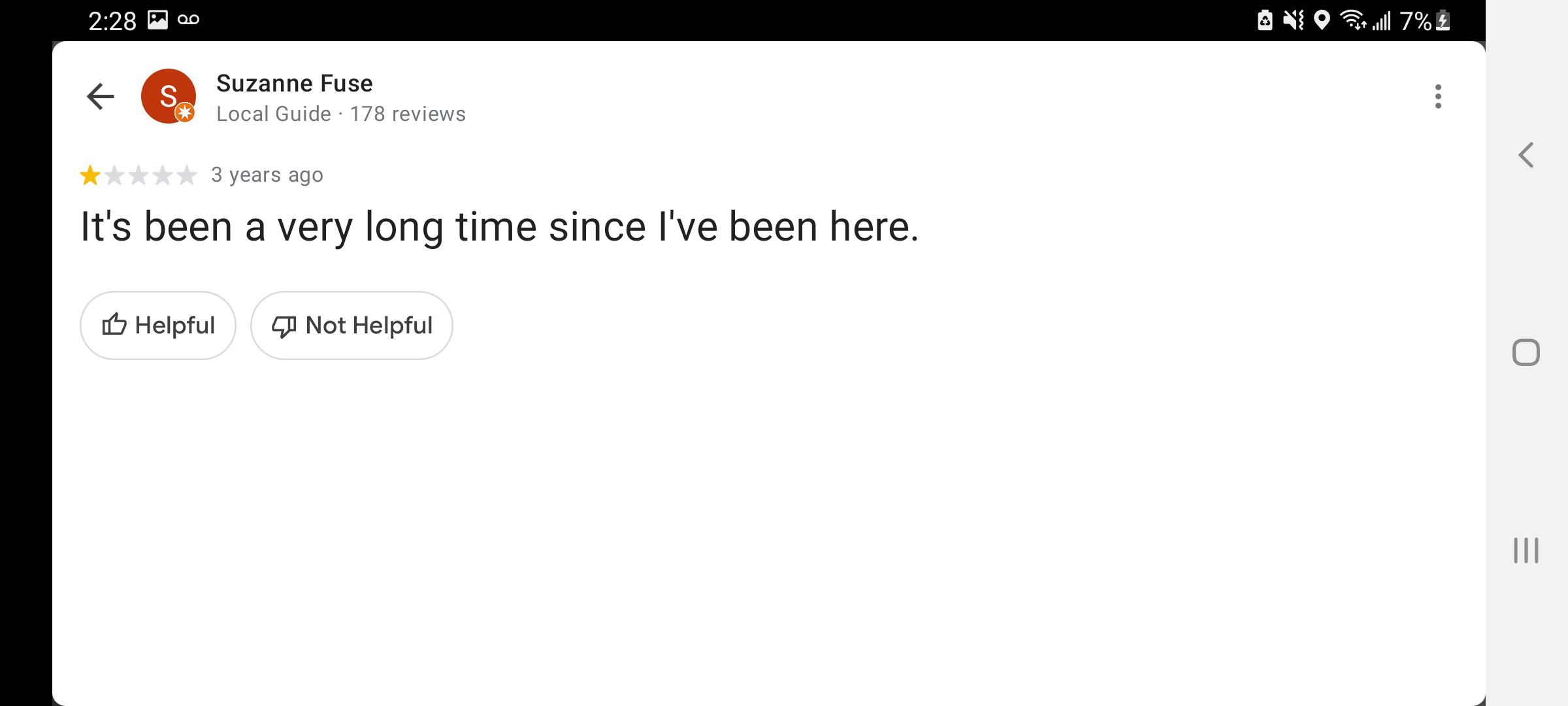Tap the voicemail icon in status bar

(x=188, y=20)
